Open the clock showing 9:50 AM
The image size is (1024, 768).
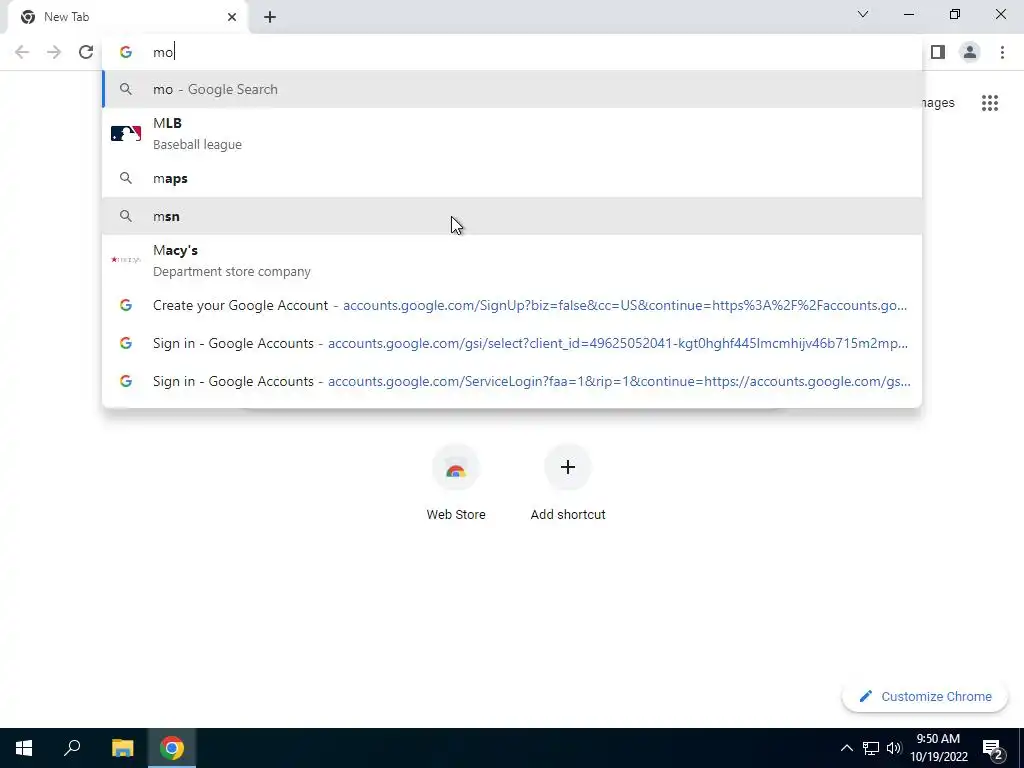[938, 748]
